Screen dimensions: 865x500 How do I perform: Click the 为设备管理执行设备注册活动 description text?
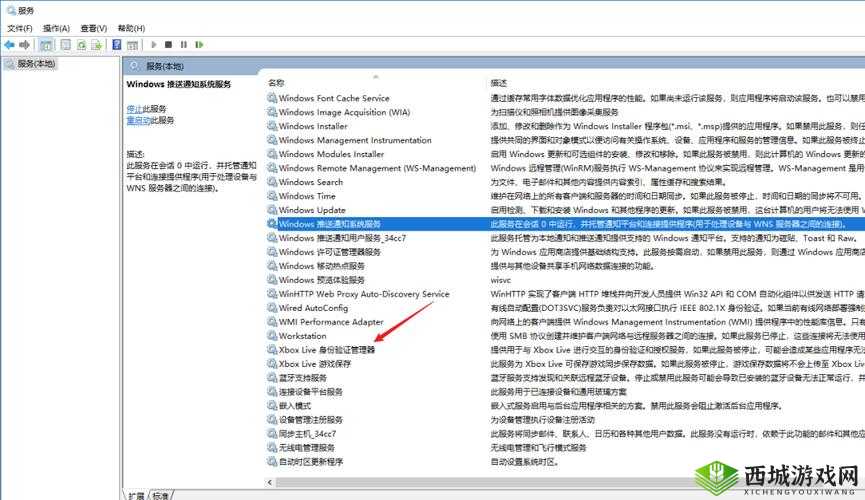(542, 419)
